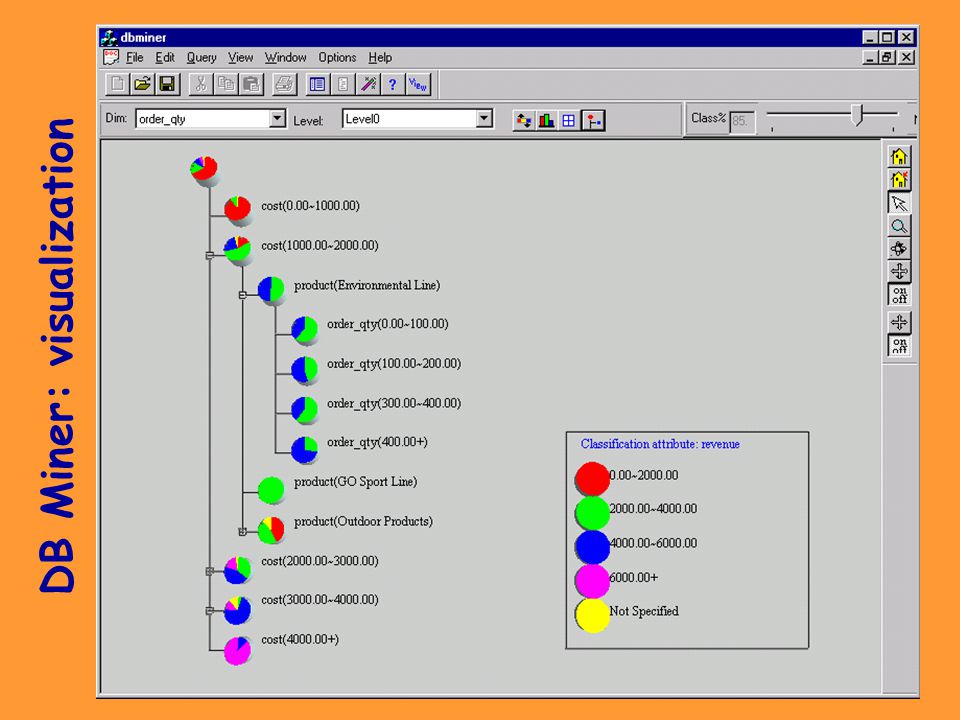Click the Copy toolbar icon
Screen dimensions: 960x720
coord(225,84)
